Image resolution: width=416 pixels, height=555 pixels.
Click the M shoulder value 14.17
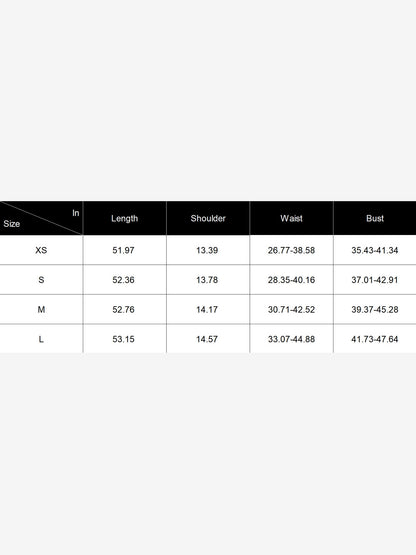coord(207,310)
